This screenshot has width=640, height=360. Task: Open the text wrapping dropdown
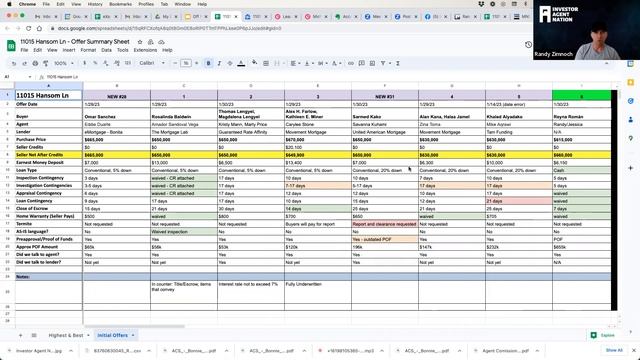point(322,63)
